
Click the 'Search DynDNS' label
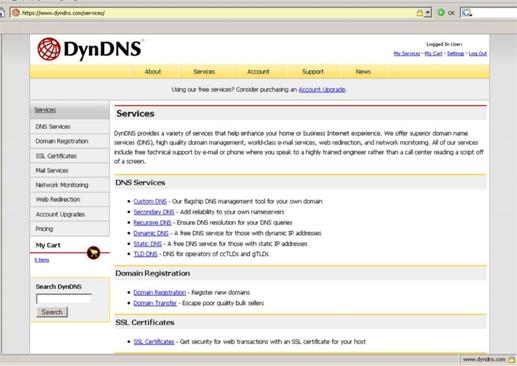(x=58, y=287)
